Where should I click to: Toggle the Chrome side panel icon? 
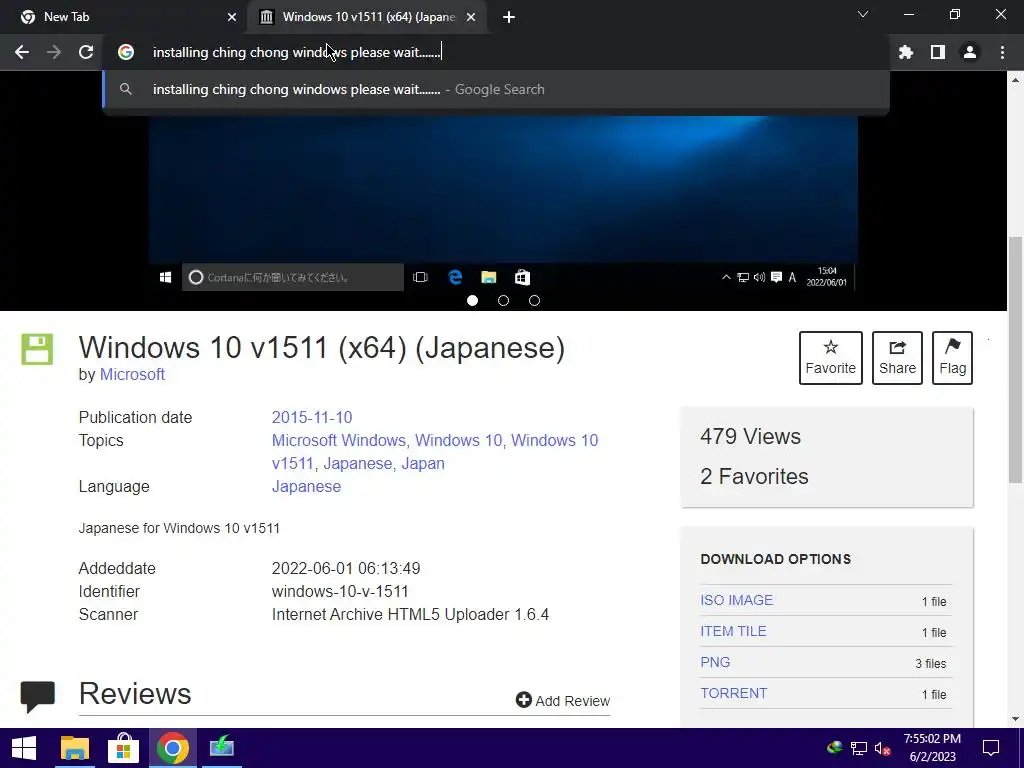(938, 52)
